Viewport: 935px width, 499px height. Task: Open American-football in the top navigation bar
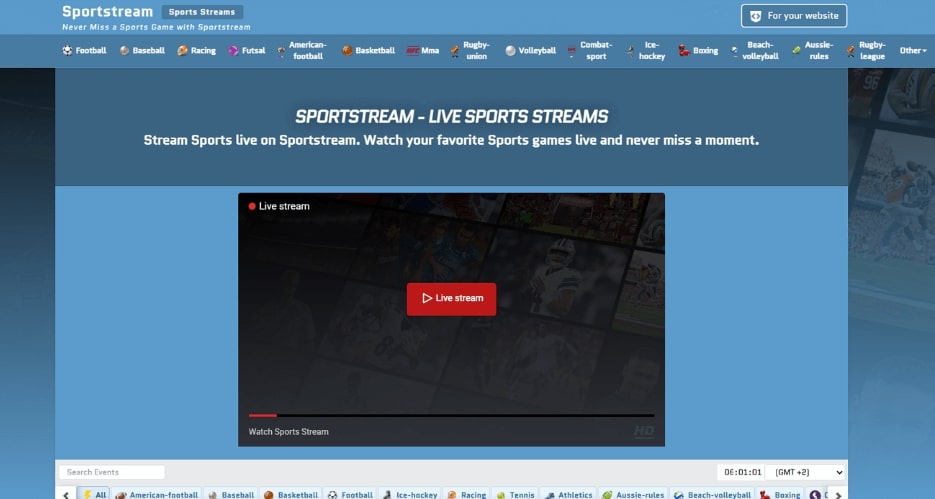[301, 51]
